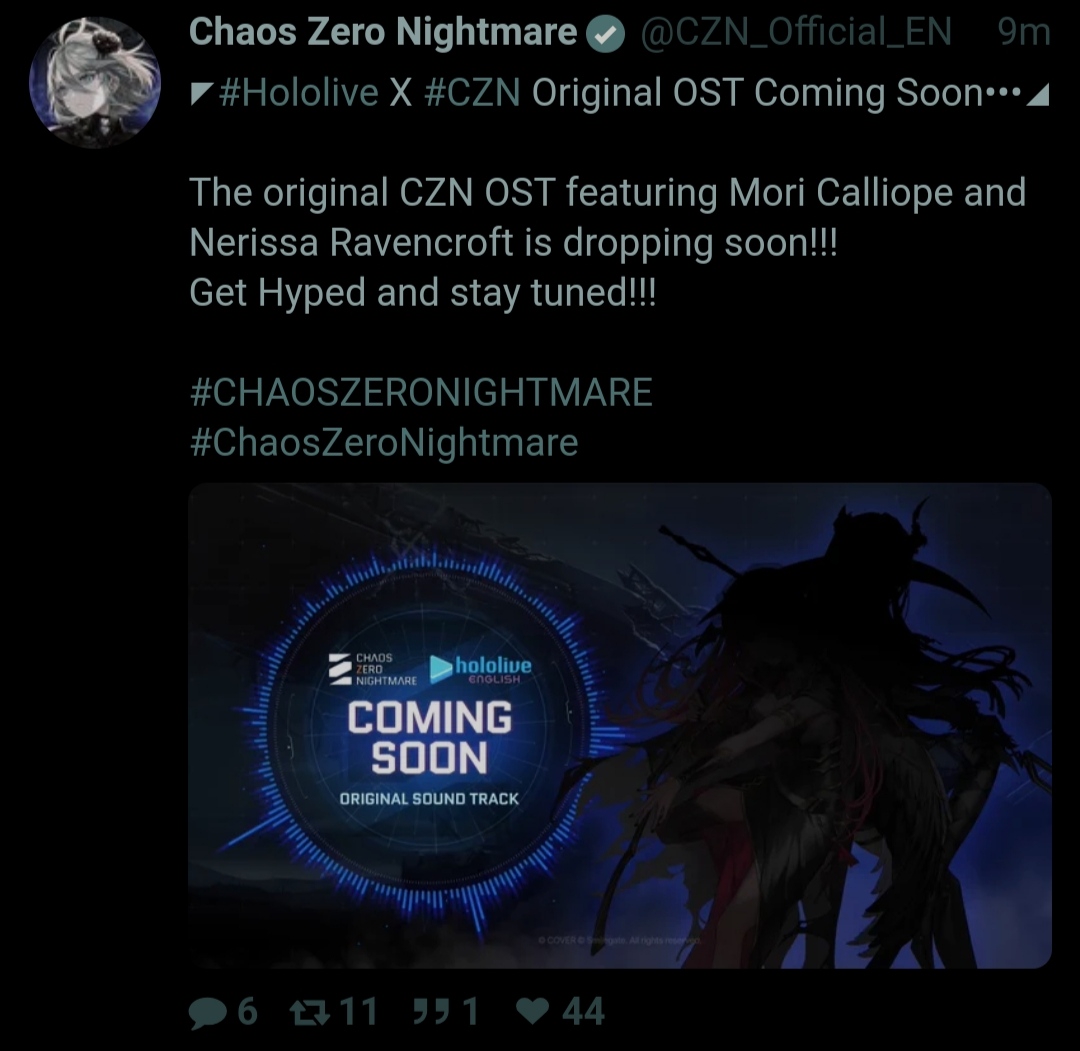Click the Chaos Zero Nightmare display name
Image resolution: width=1080 pixels, height=1051 pixels.
[x=383, y=32]
